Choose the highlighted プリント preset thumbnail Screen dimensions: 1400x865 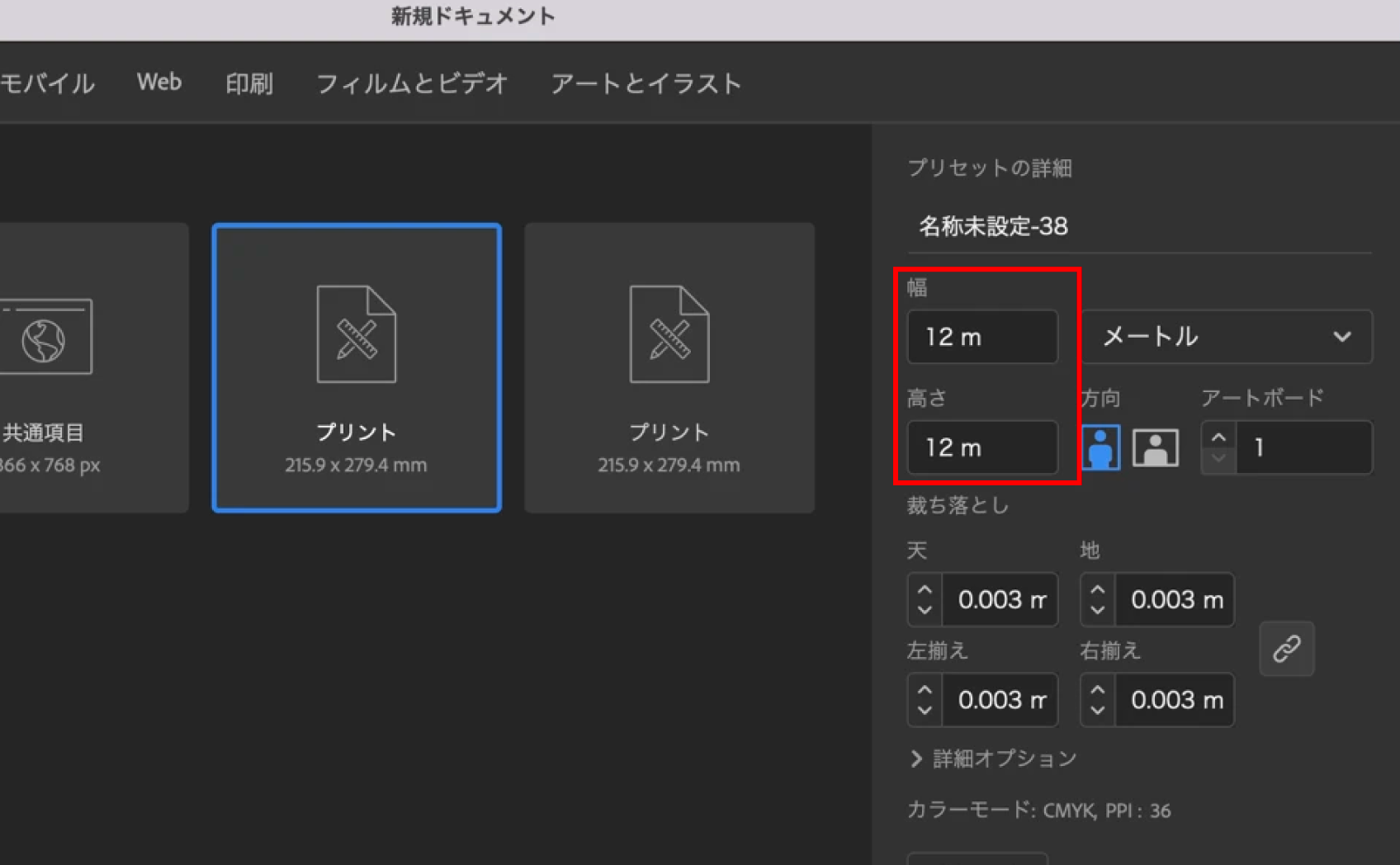point(357,367)
